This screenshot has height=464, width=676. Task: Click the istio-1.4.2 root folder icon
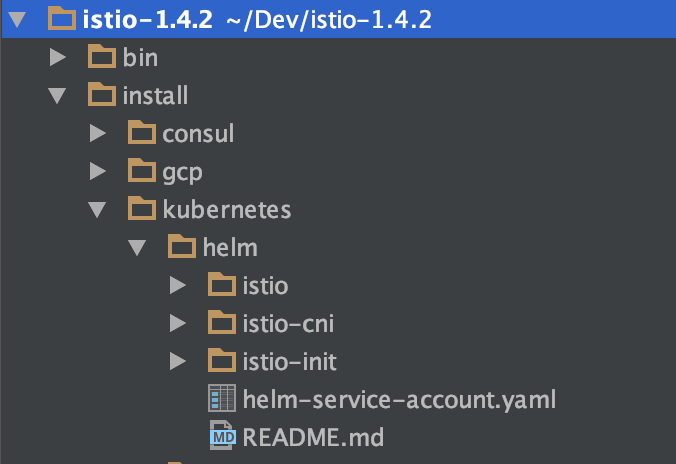coord(62,19)
